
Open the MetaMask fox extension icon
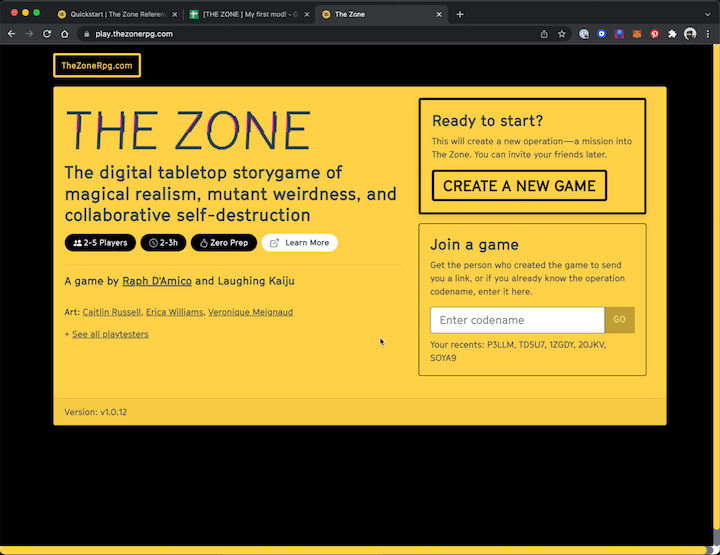point(637,34)
